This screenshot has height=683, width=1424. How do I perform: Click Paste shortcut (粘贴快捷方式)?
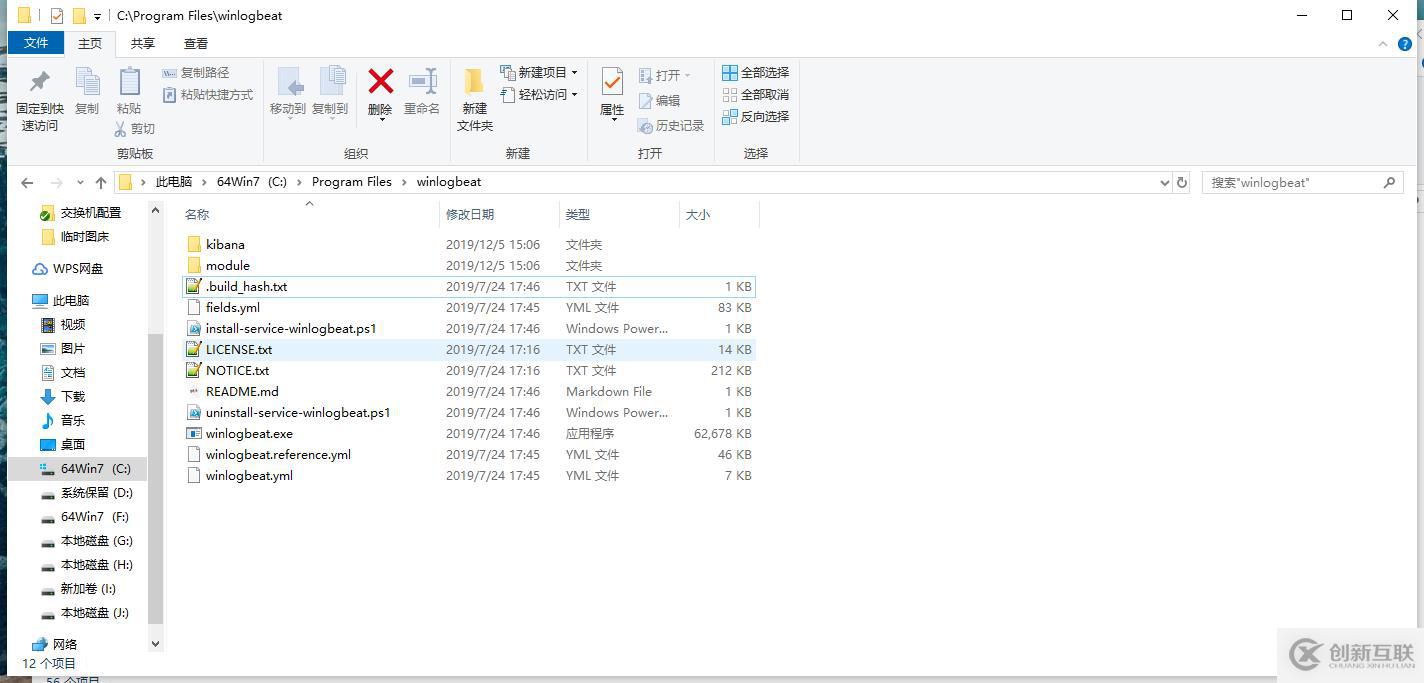pos(208,94)
